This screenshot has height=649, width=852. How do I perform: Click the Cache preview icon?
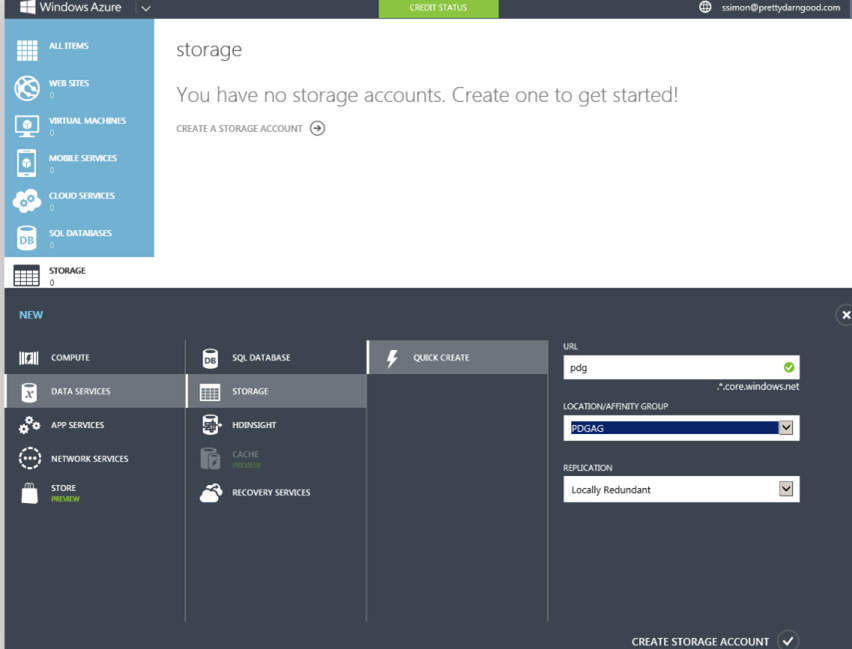pyautogui.click(x=210, y=459)
